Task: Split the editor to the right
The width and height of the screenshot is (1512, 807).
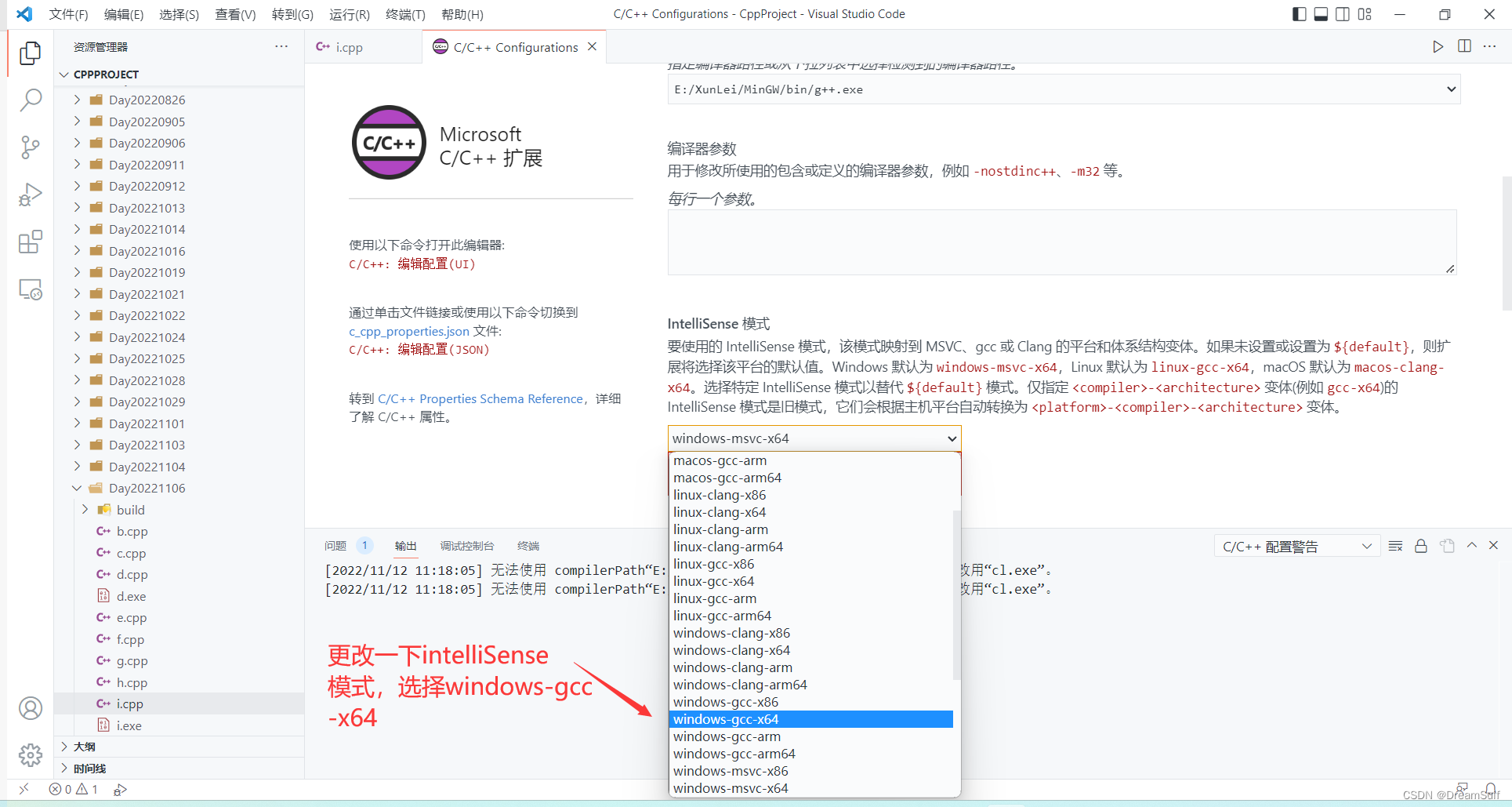Action: [x=1464, y=46]
